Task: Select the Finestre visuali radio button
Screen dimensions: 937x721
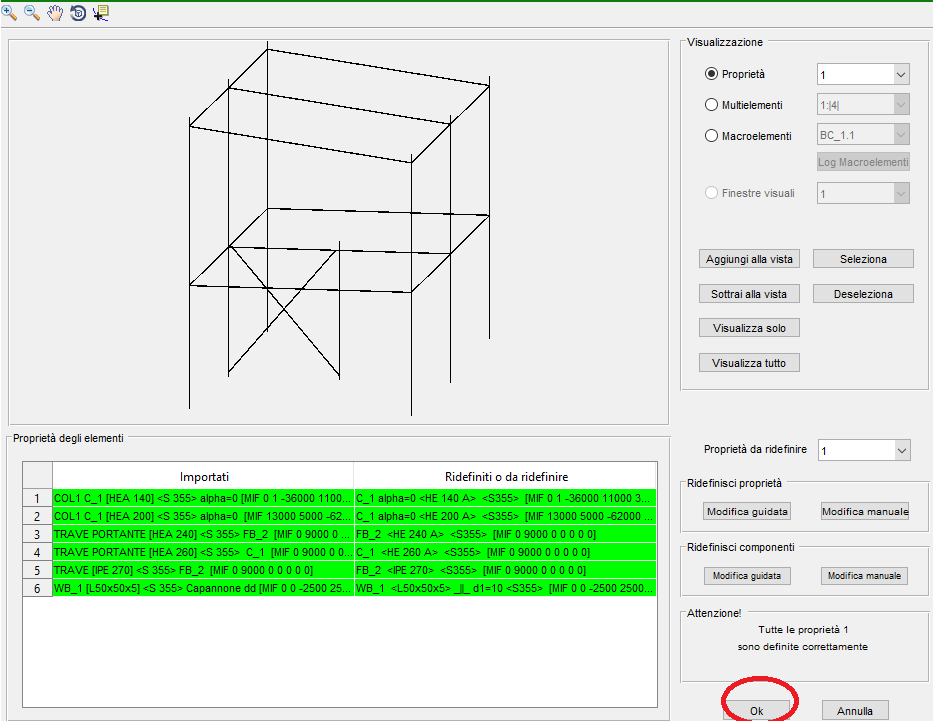Action: coord(711,193)
